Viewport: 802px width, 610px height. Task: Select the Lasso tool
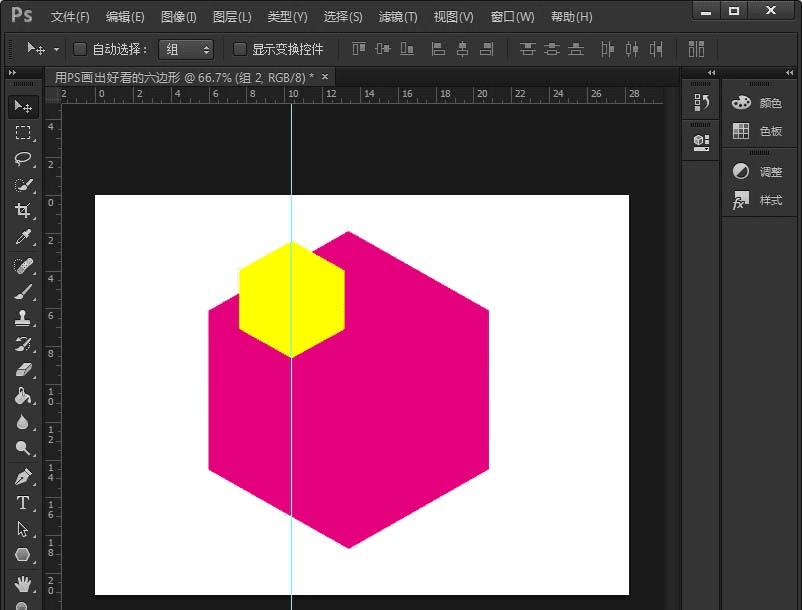(x=23, y=159)
